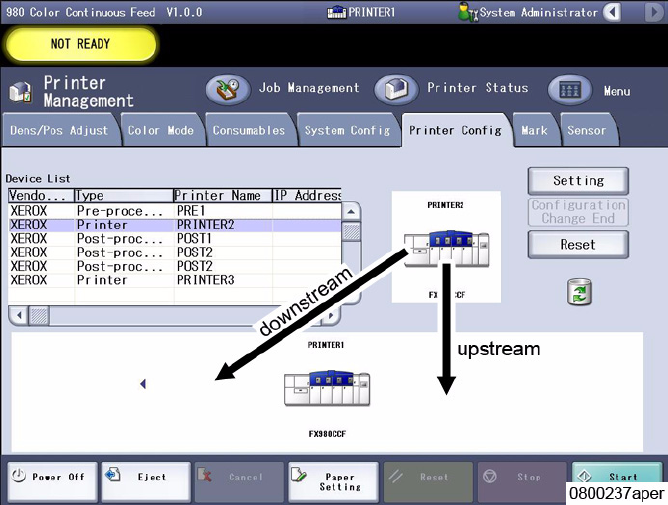Screen dimensions: 668x505
Task: Click device list scroll up arrow
Action: point(351,212)
